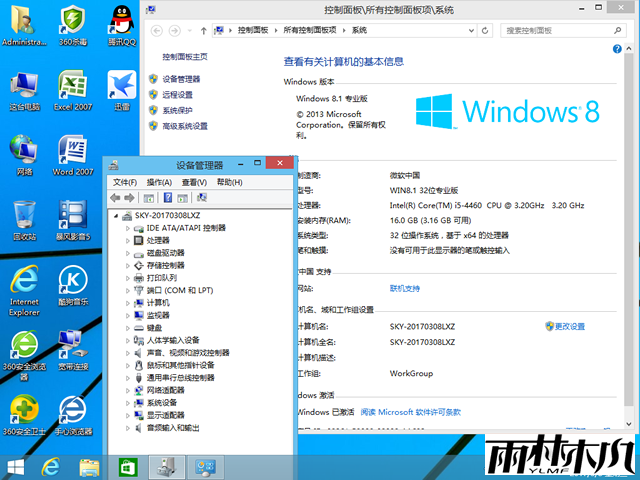Click 控制面板 in the breadcrumb path
Viewport: 640px width, 480px height.
[x=253, y=30]
